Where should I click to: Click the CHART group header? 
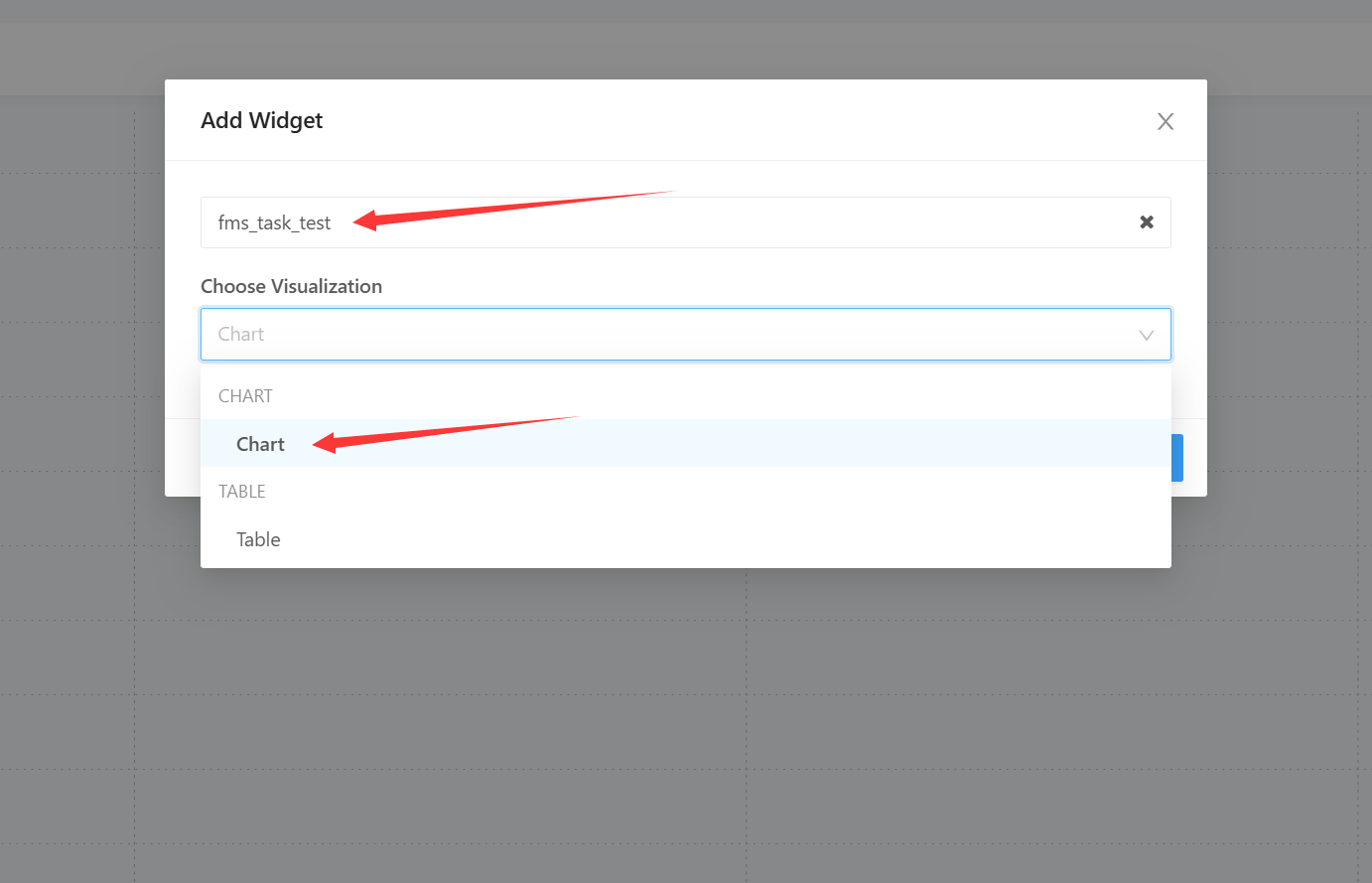[x=245, y=396]
